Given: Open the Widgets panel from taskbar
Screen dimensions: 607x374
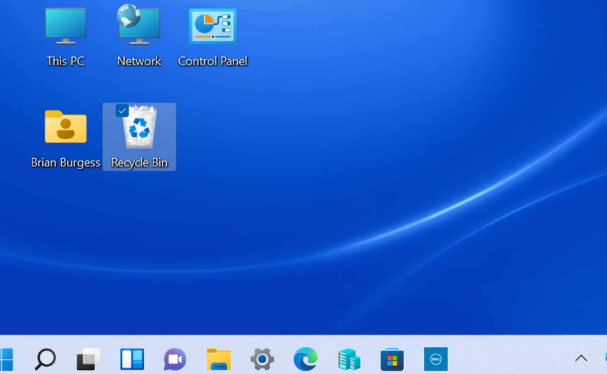Looking at the screenshot, I should pos(132,359).
